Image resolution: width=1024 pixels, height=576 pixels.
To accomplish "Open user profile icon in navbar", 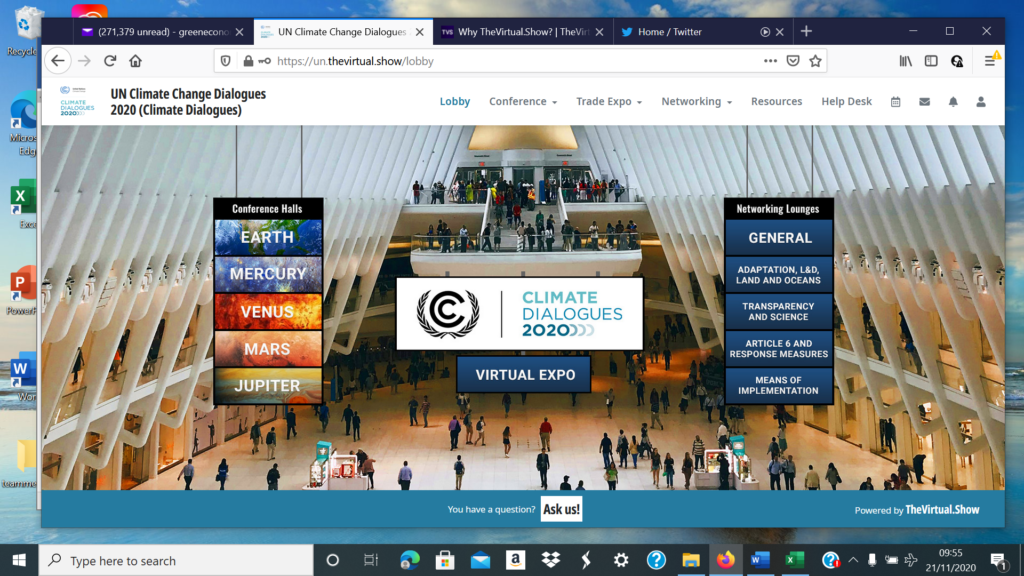I will [x=981, y=102].
